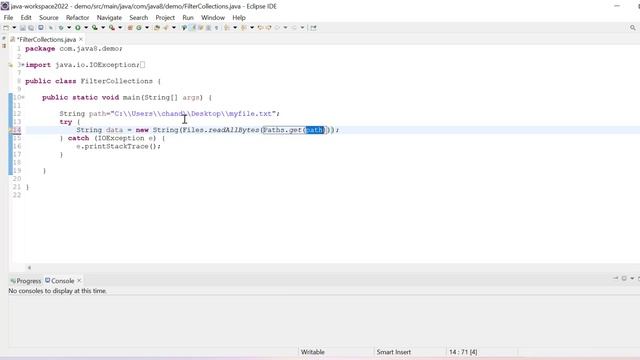Open the Run configurations dropdown arrow

86,28
